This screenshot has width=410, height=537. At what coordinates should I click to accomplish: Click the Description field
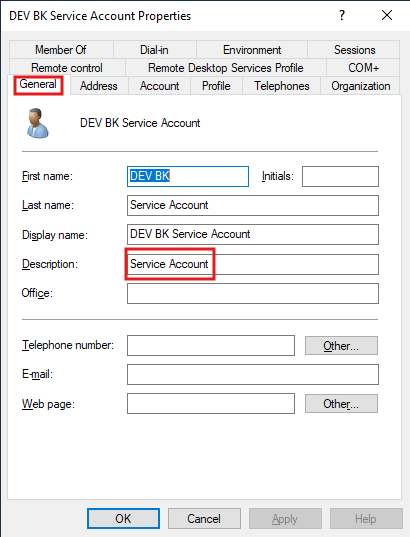click(253, 264)
